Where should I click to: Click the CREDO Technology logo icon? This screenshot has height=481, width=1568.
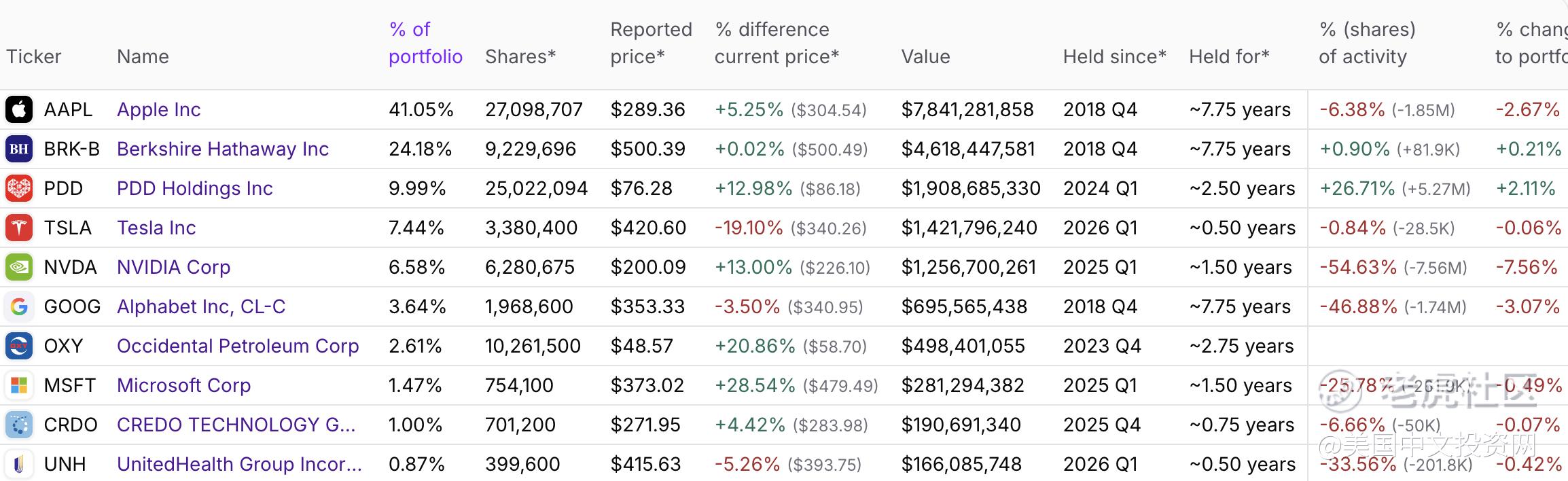(19, 425)
